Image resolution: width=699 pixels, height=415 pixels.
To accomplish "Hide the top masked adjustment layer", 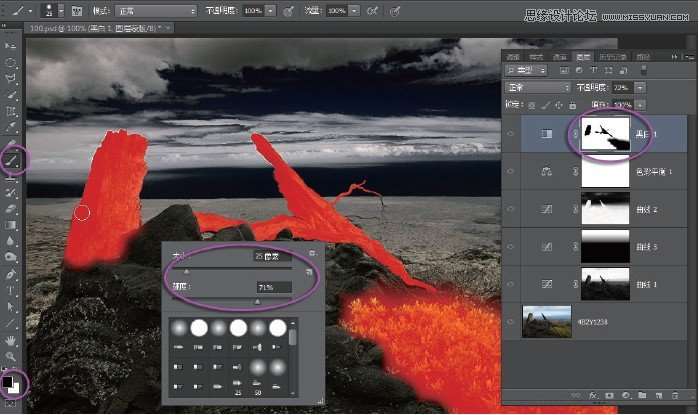I will click(510, 134).
